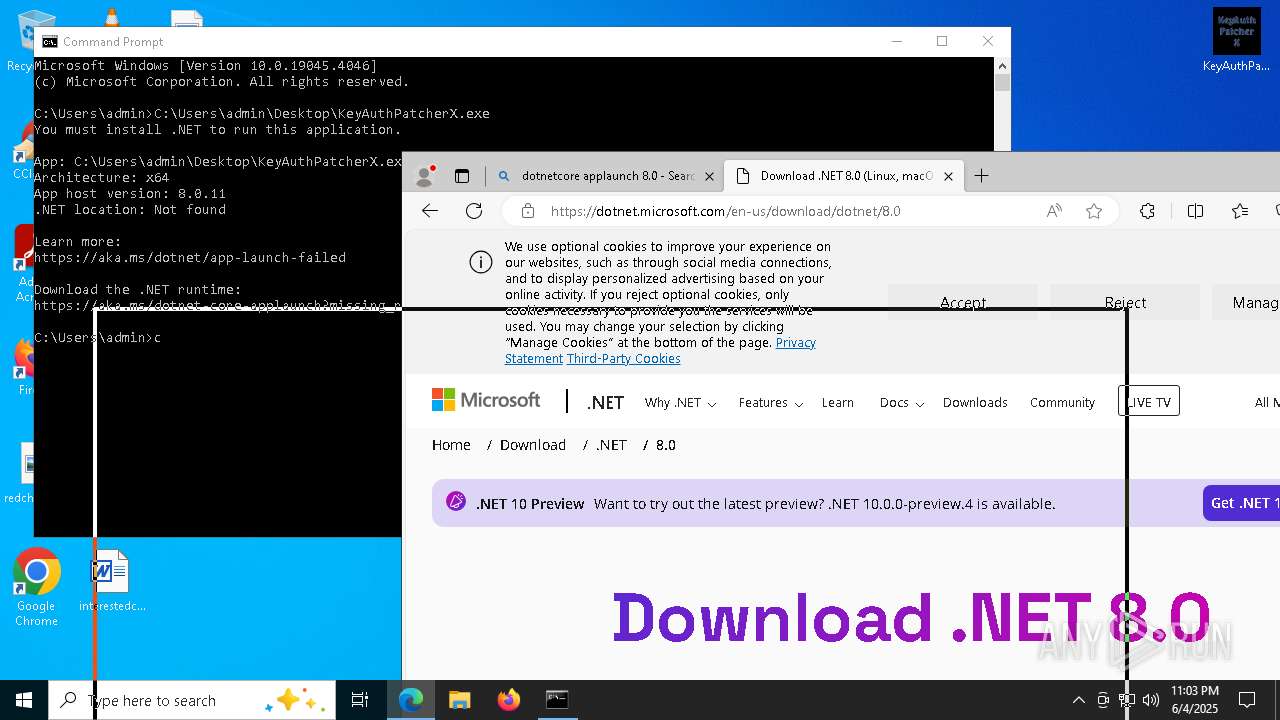Click the Command Prompt title bar icon

pos(48,41)
